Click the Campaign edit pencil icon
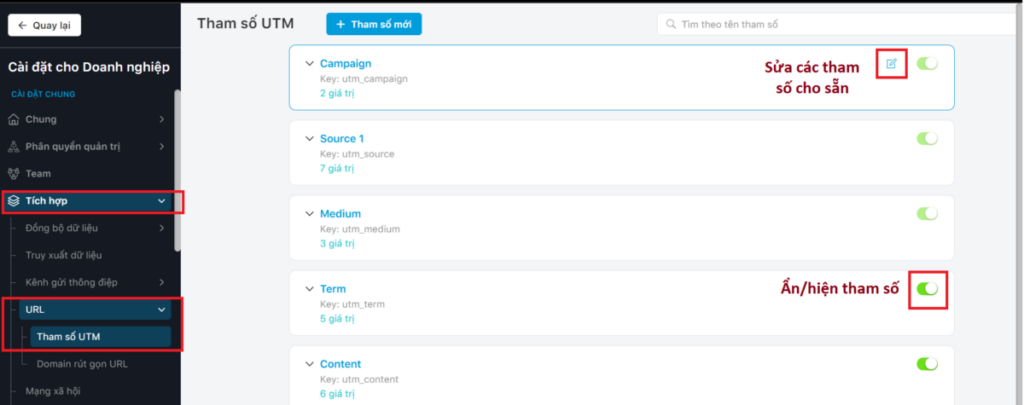 click(x=891, y=64)
